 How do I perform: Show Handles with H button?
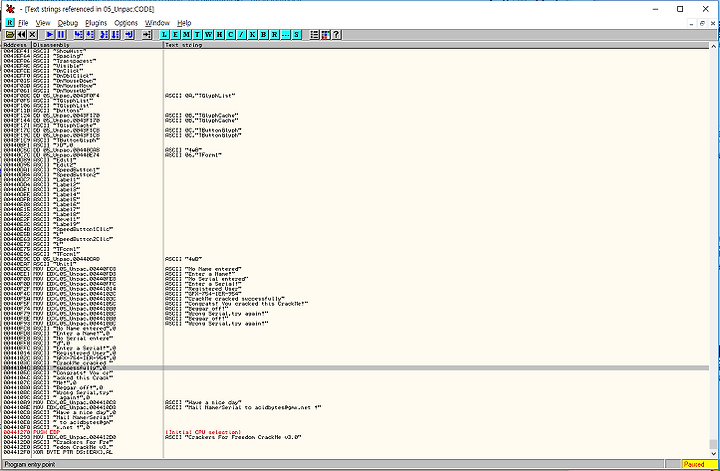click(219, 34)
